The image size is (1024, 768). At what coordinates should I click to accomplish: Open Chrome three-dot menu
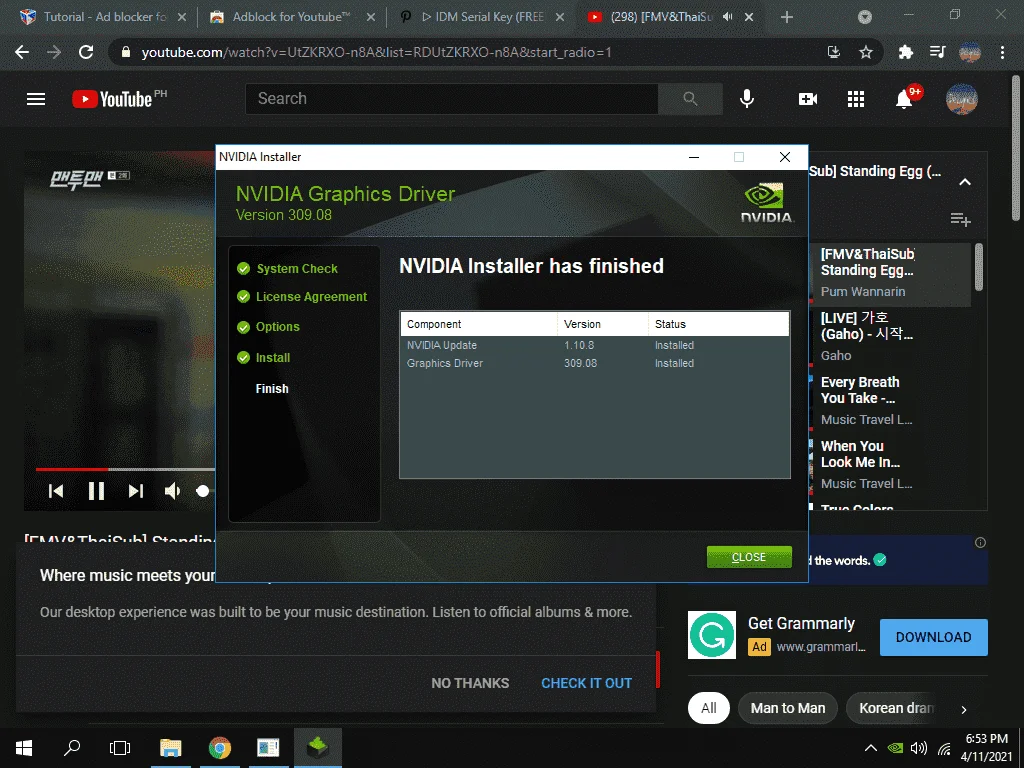1002,52
